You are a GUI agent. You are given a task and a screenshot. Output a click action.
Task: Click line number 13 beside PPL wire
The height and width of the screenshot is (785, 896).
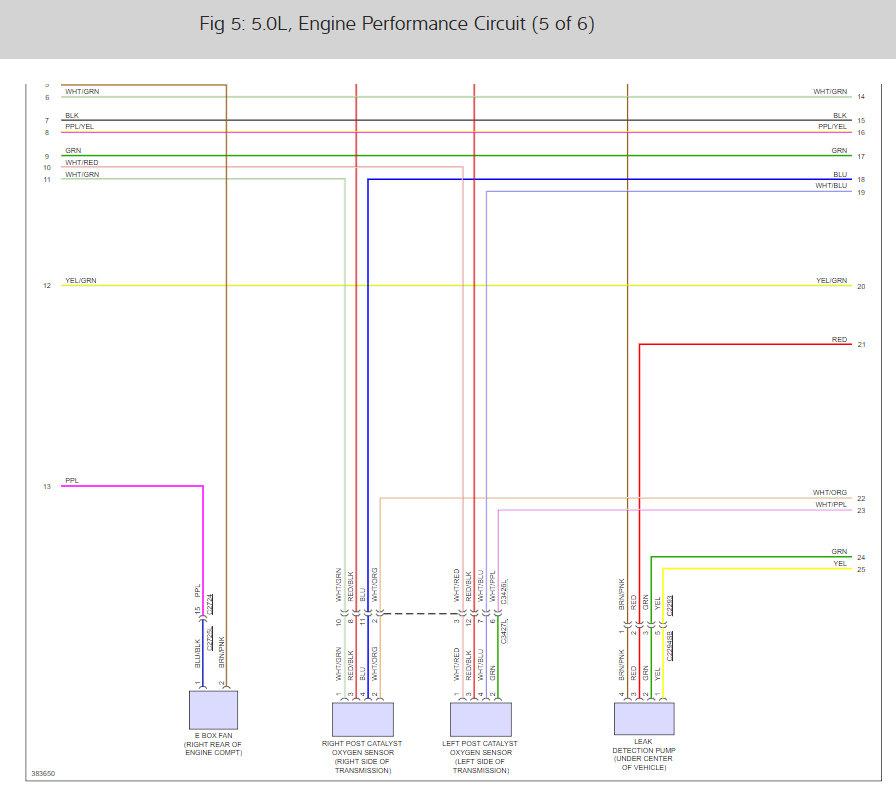[x=47, y=487]
